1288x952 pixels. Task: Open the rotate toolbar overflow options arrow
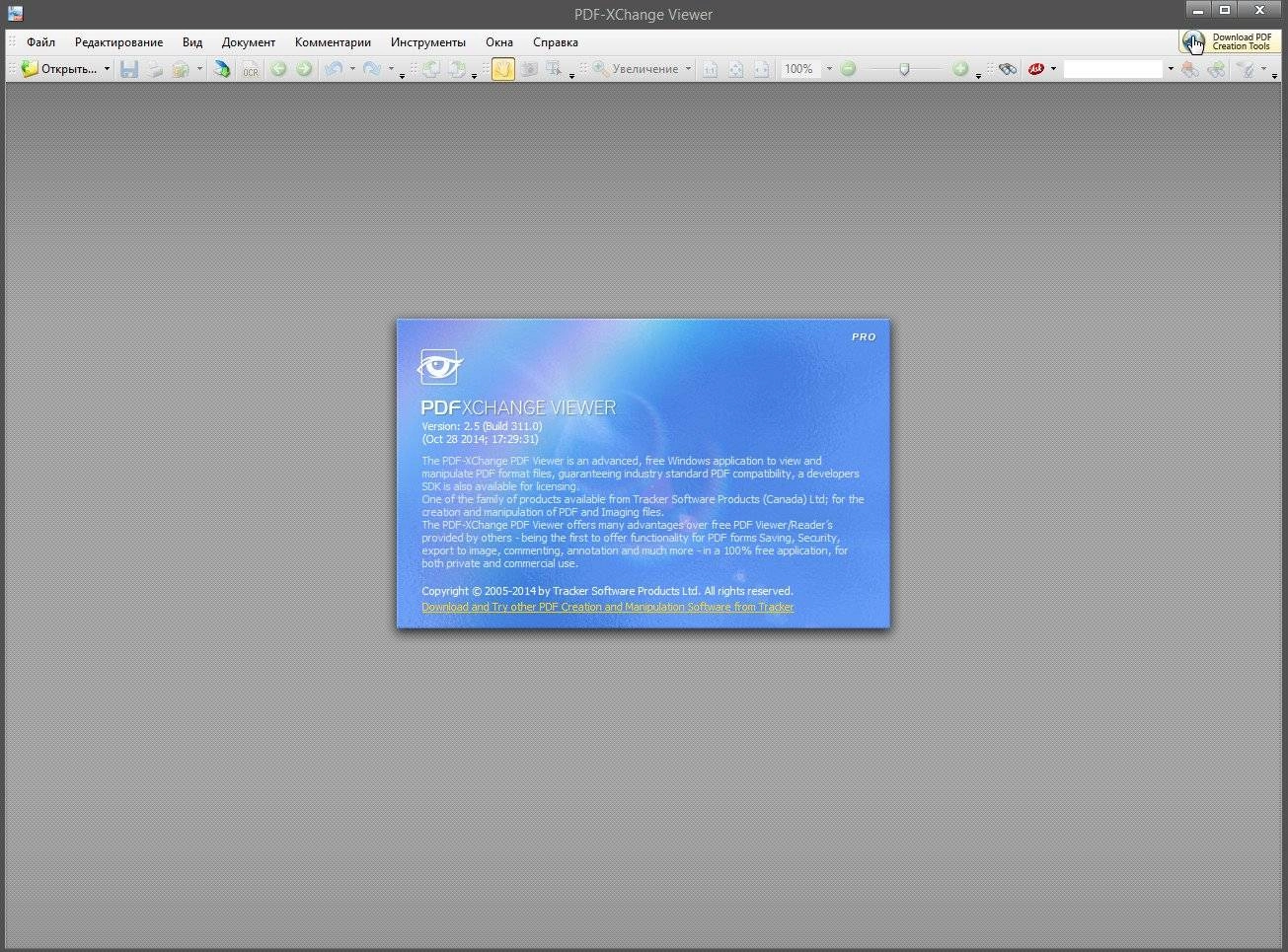[x=475, y=75]
